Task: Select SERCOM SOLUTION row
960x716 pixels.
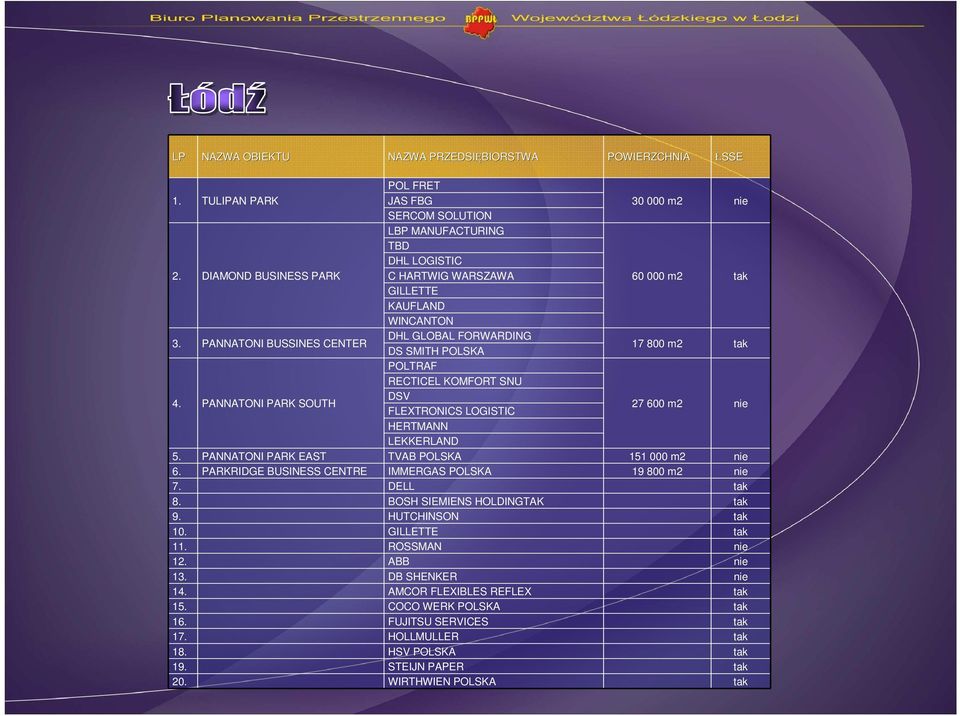Action: (493, 216)
